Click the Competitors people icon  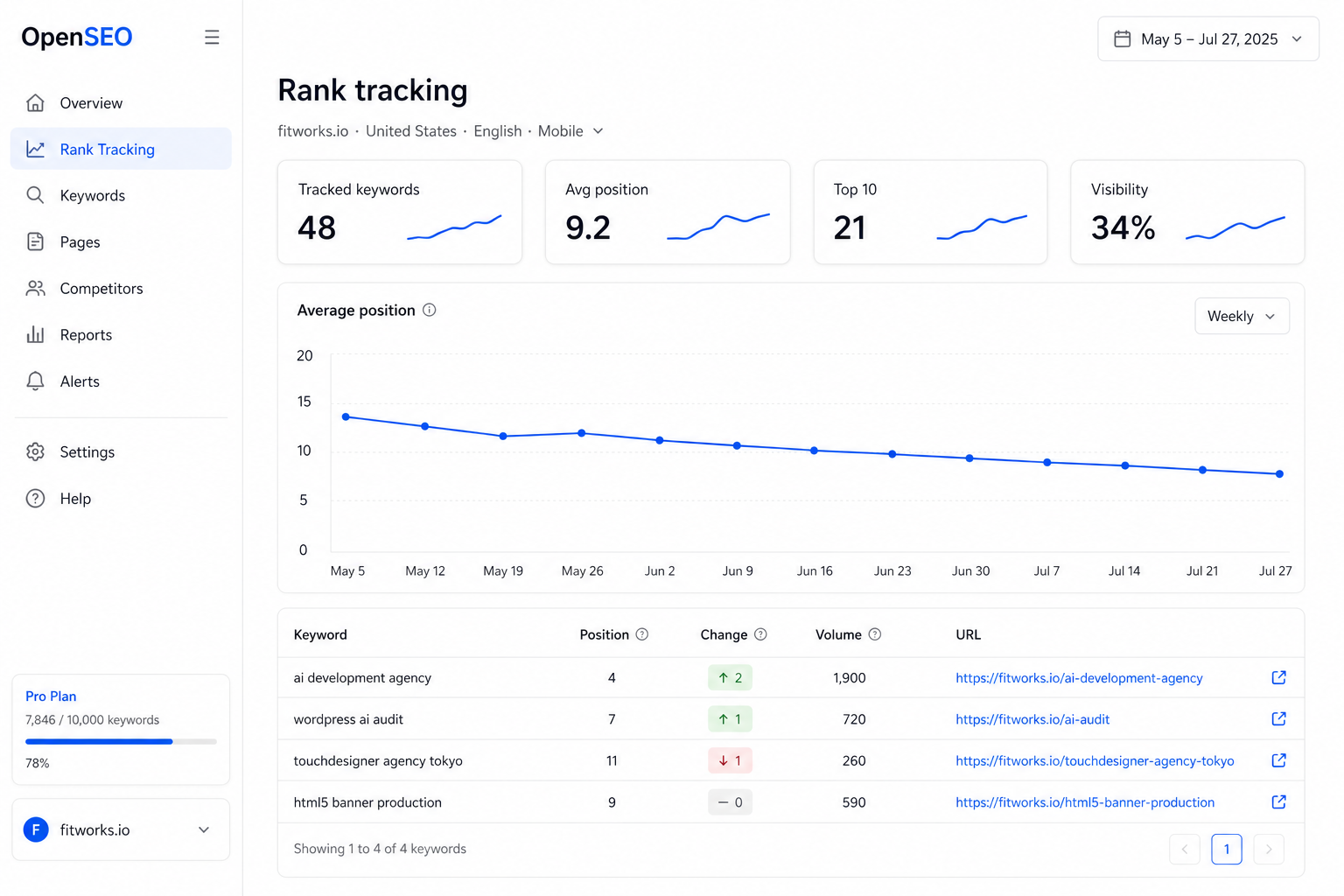[35, 288]
